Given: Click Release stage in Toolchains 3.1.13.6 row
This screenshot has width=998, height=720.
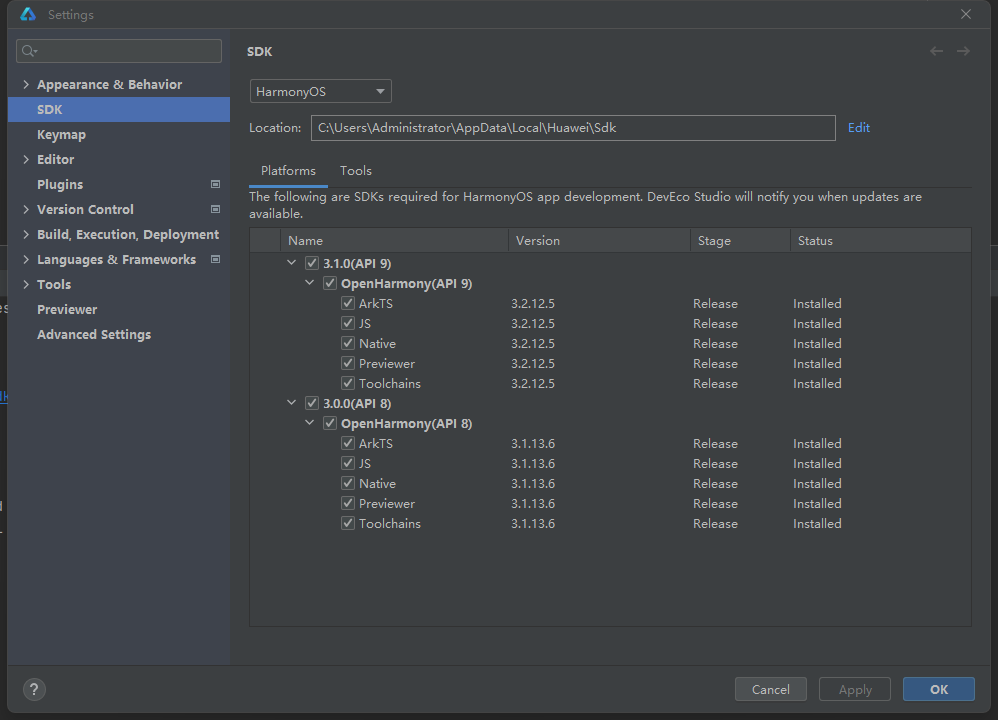Looking at the screenshot, I should [x=715, y=524].
